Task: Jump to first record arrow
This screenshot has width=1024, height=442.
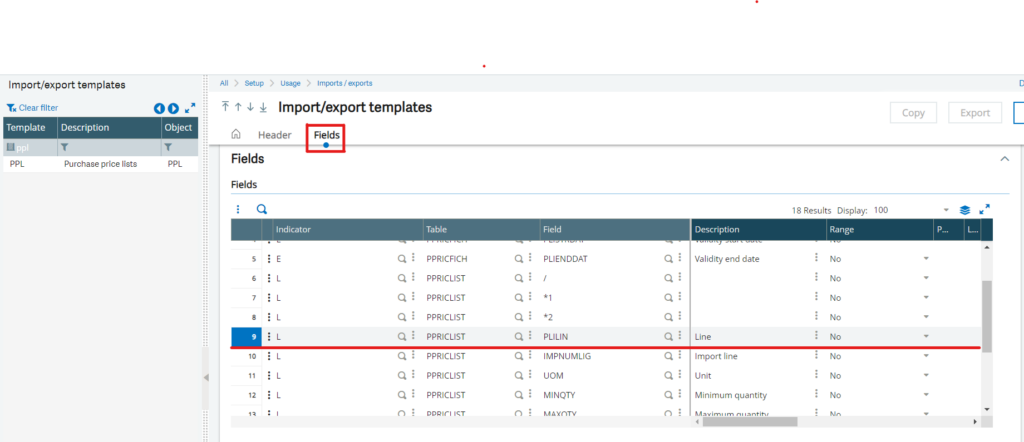Action: 225,107
